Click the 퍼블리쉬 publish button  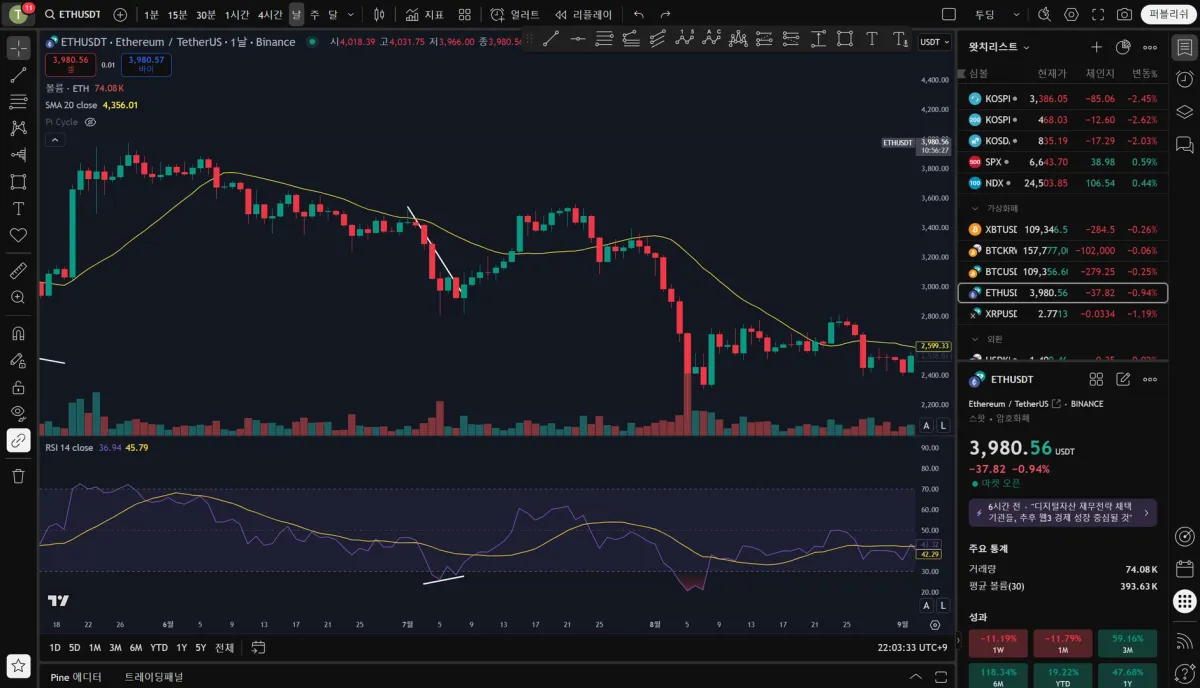pyautogui.click(x=1167, y=15)
